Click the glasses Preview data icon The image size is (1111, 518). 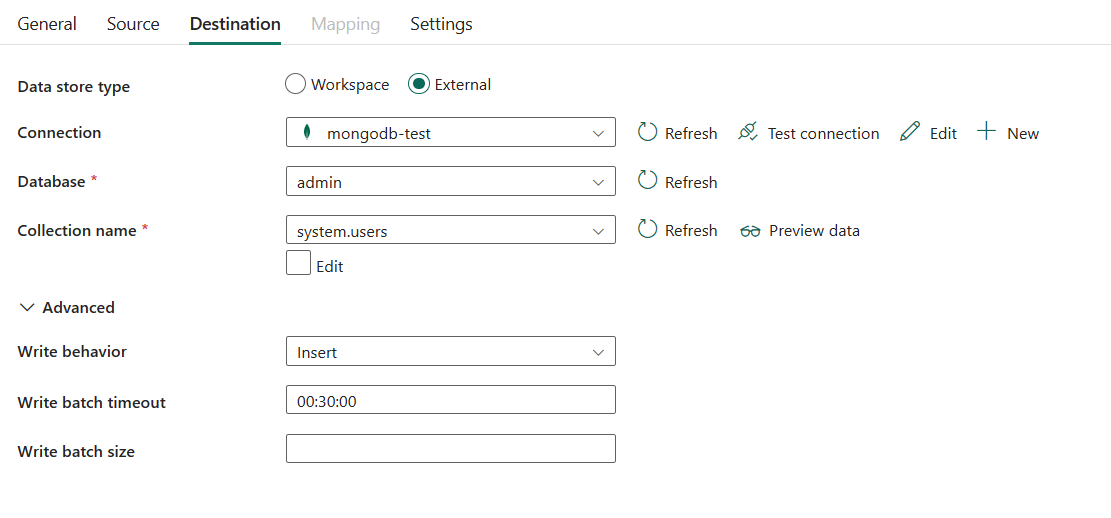(x=750, y=231)
